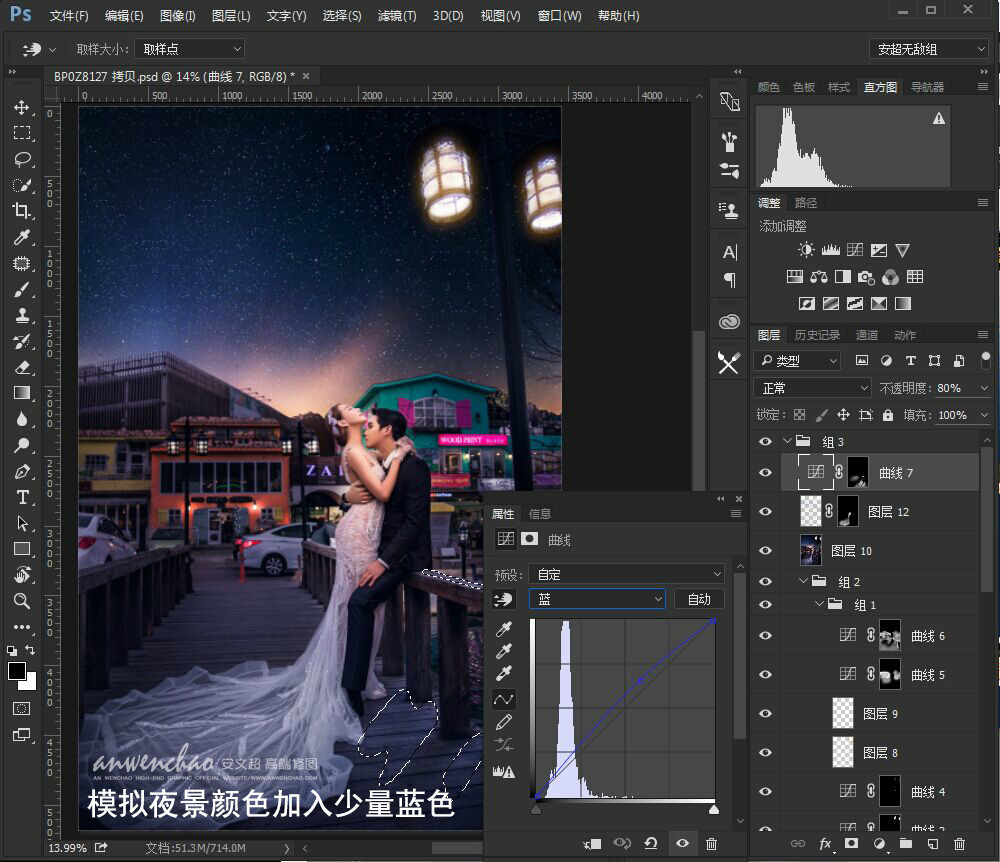The width and height of the screenshot is (1000, 862).
Task: Select the Crop tool
Action: pyautogui.click(x=22, y=210)
